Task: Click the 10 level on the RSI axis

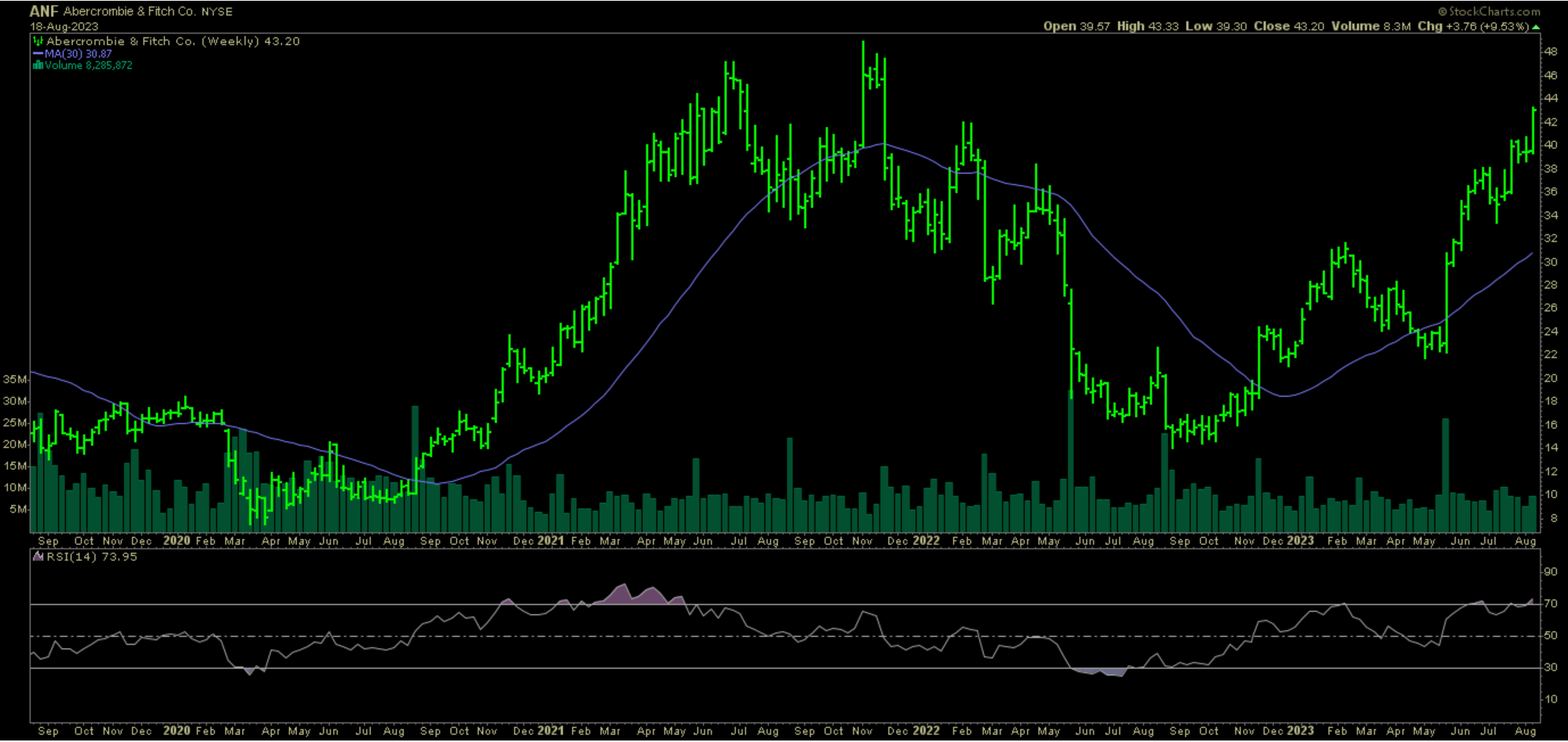Action: 1551,700
